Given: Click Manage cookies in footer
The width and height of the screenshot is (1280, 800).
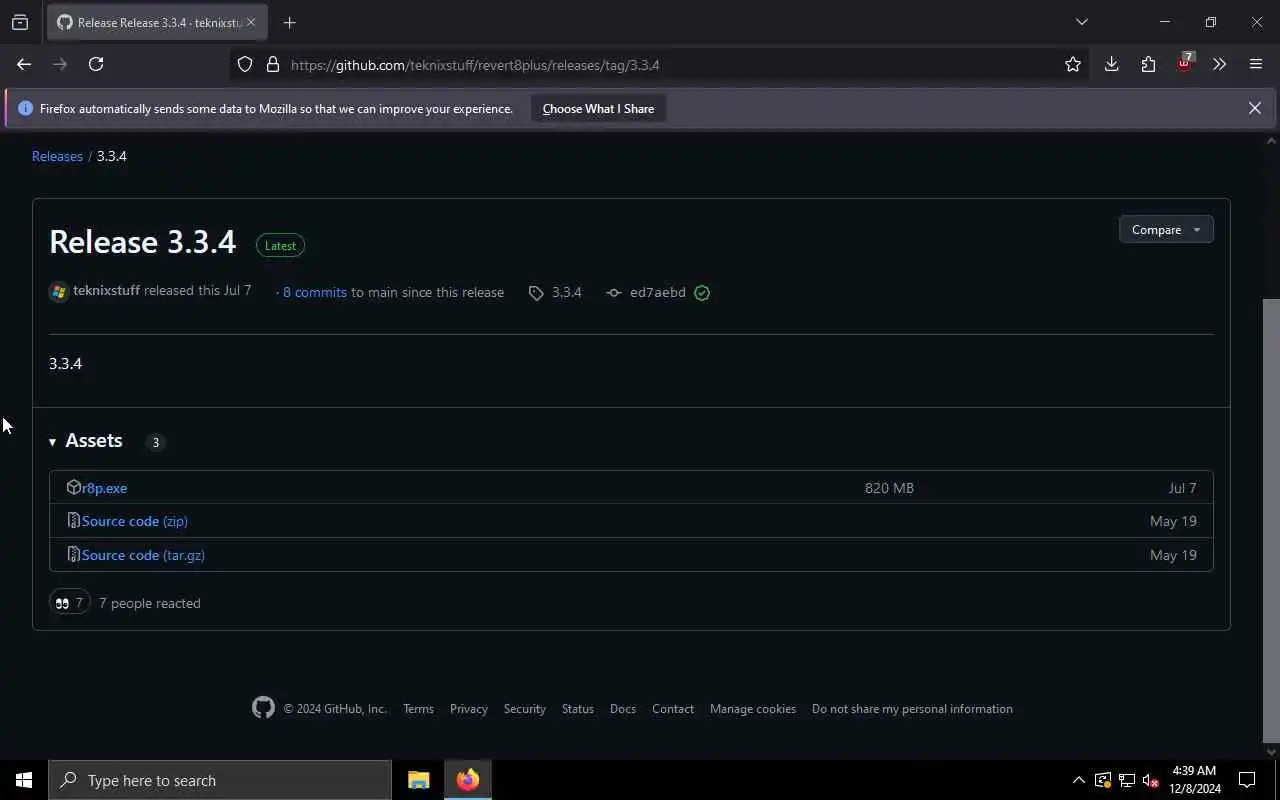Looking at the screenshot, I should pyautogui.click(x=753, y=709).
